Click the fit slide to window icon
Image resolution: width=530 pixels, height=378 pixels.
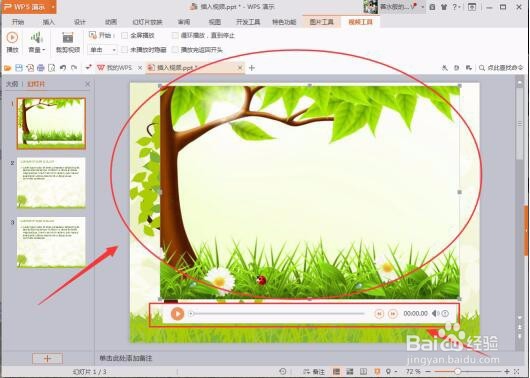tap(517, 372)
